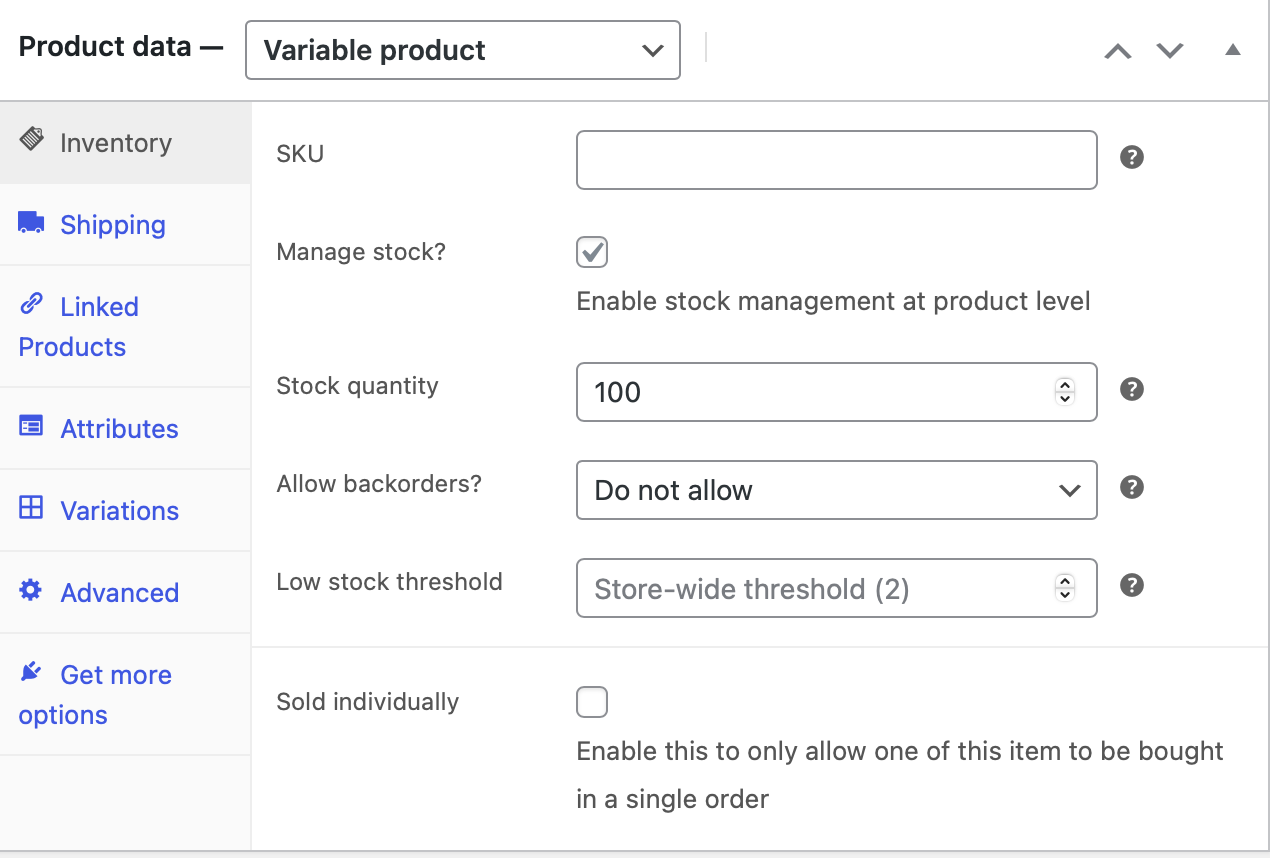
Task: Open the Variable product type dropdown
Action: pos(463,50)
